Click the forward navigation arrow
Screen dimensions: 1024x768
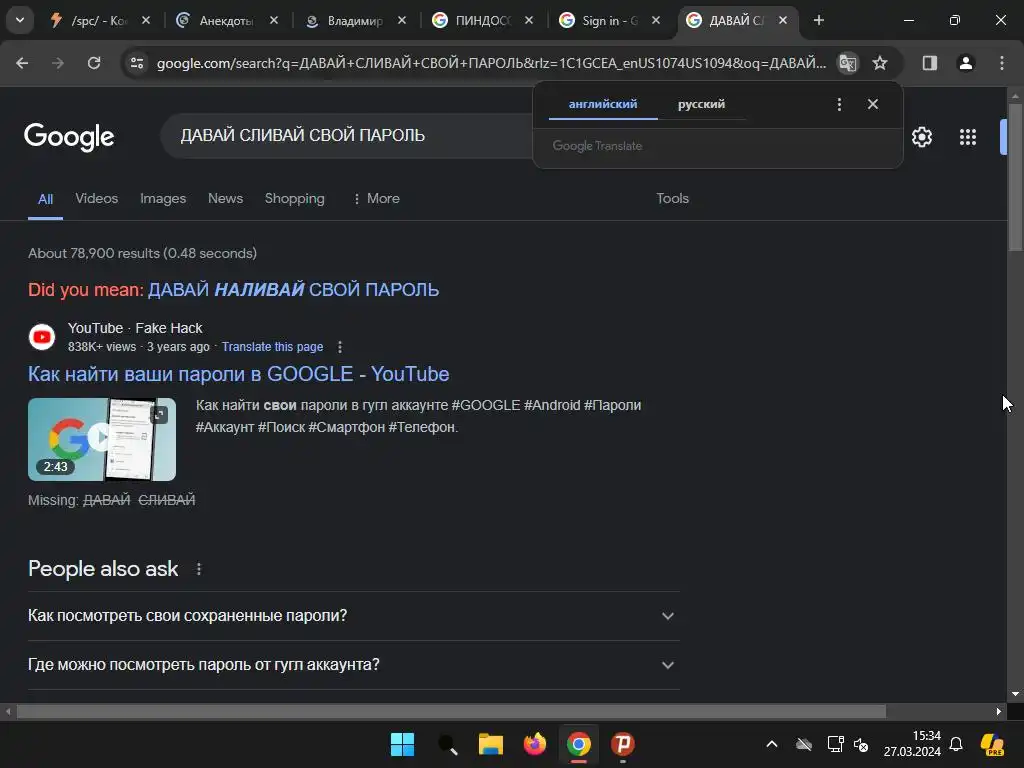click(x=58, y=63)
